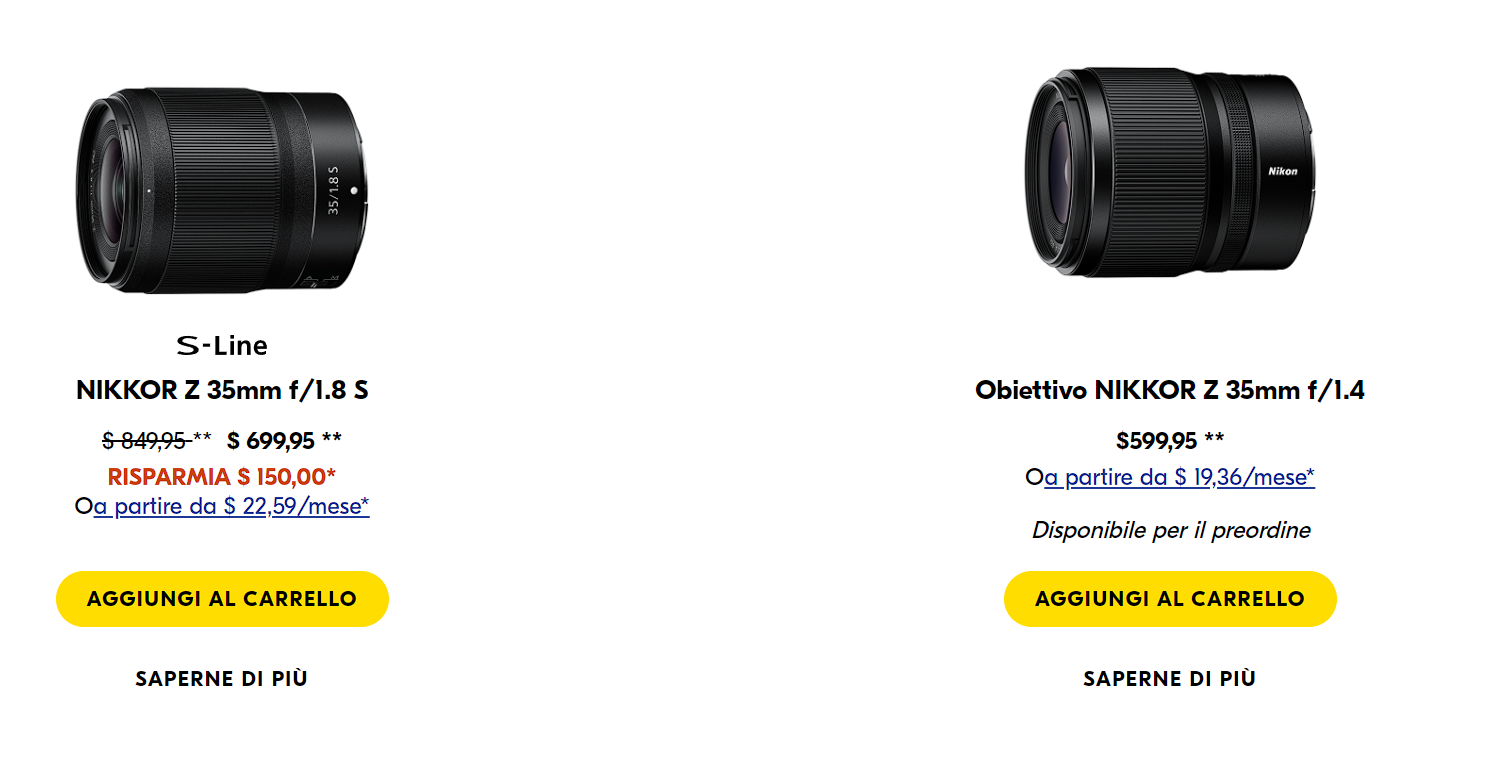Click the Nikon logo on the f/1.4 lens

pyautogui.click(x=1283, y=171)
